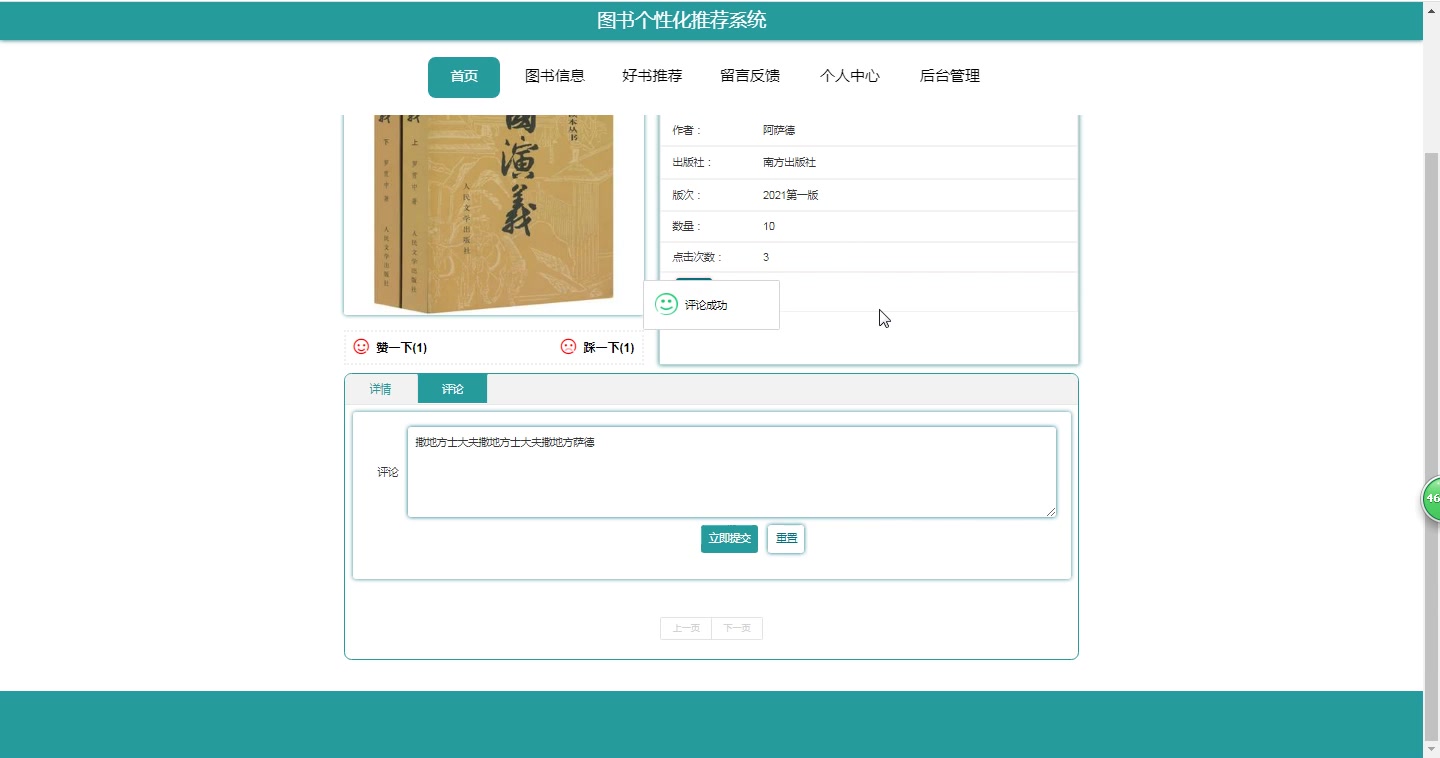The height and width of the screenshot is (758, 1440).
Task: Click the 下一页 pagination button
Action: click(737, 628)
